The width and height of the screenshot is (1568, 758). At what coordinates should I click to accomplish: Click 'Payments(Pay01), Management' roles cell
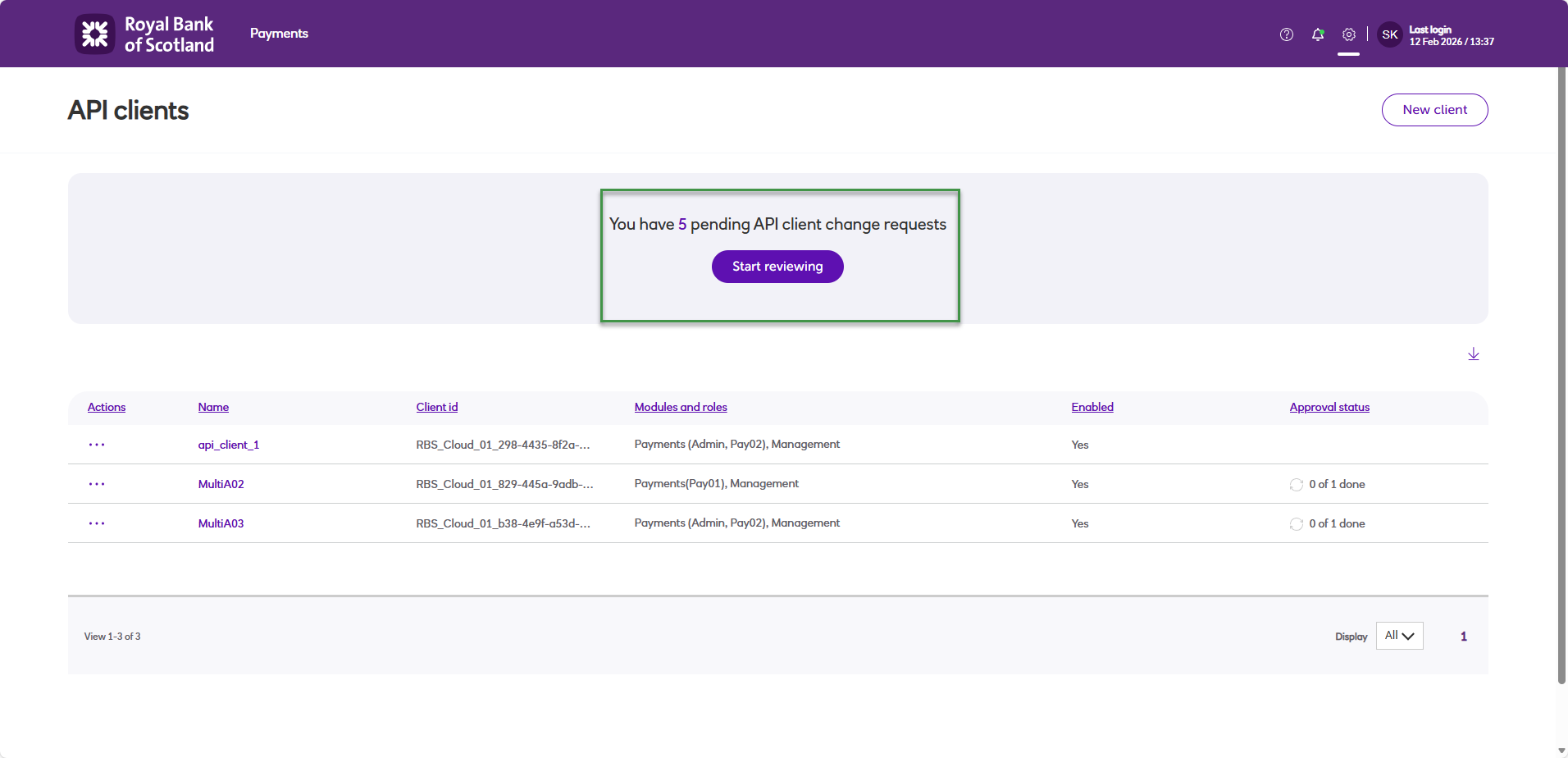[717, 484]
